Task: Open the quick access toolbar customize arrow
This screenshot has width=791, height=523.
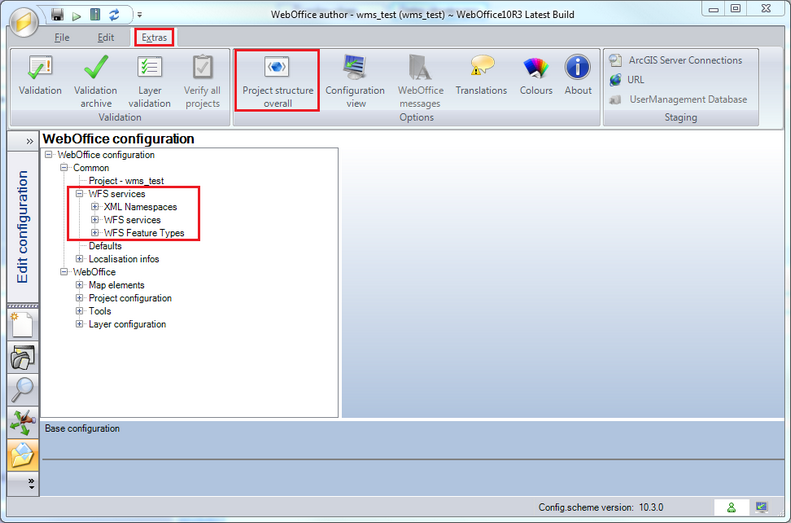Action: point(140,15)
